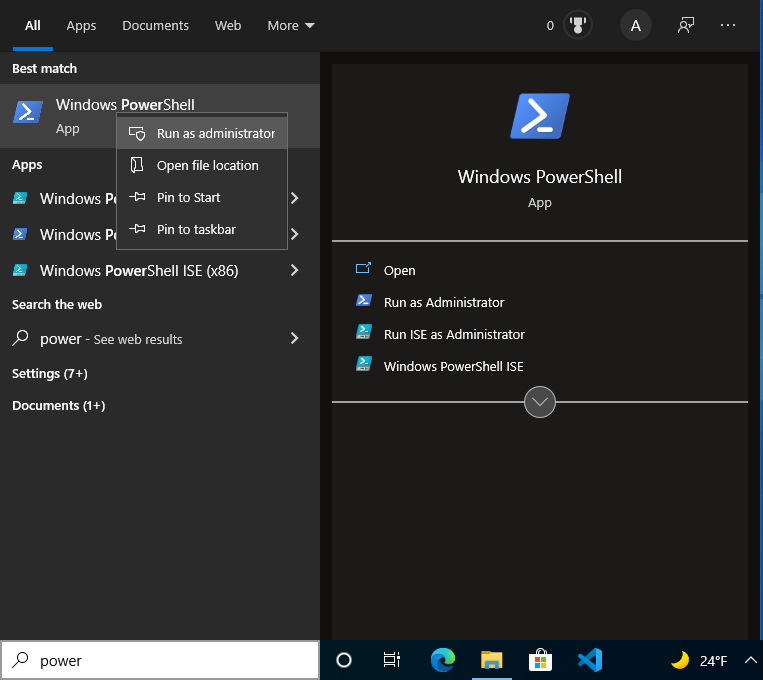Expand Windows PowerShell ISE (x86) arrow
Screen dimensions: 763x680
point(294,270)
